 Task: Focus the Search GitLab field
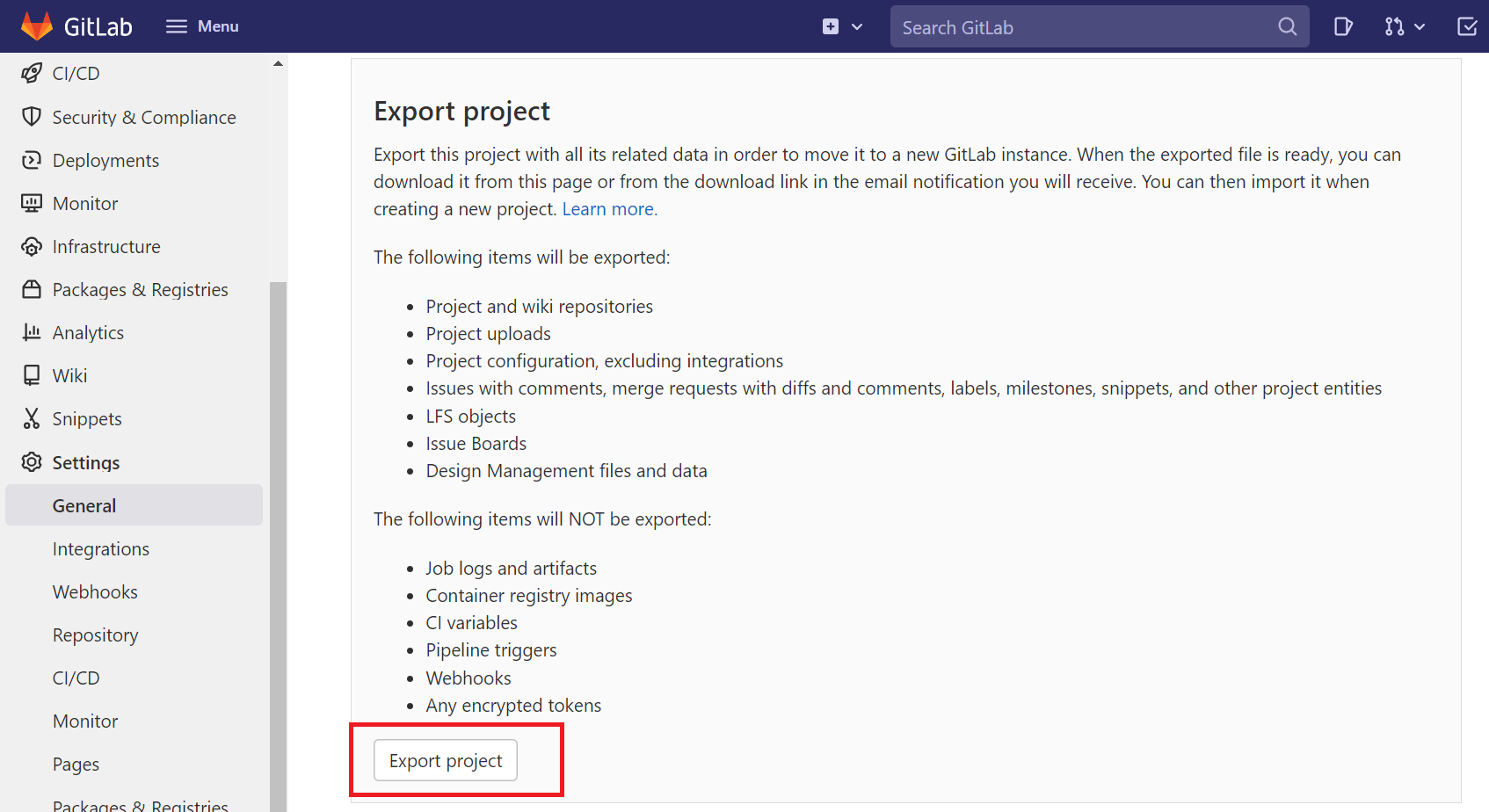pos(1100,26)
